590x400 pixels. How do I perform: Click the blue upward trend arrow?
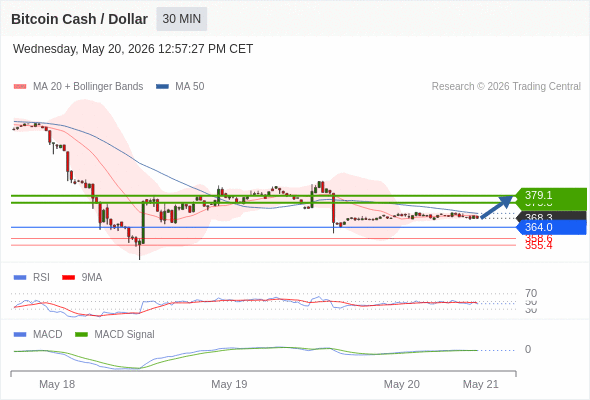(x=497, y=207)
